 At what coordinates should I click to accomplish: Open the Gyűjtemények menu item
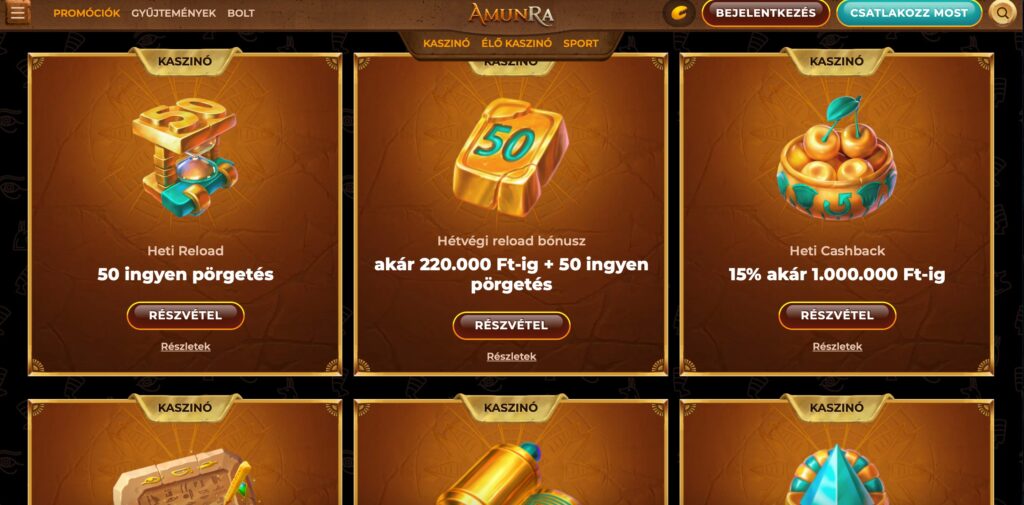click(x=174, y=13)
